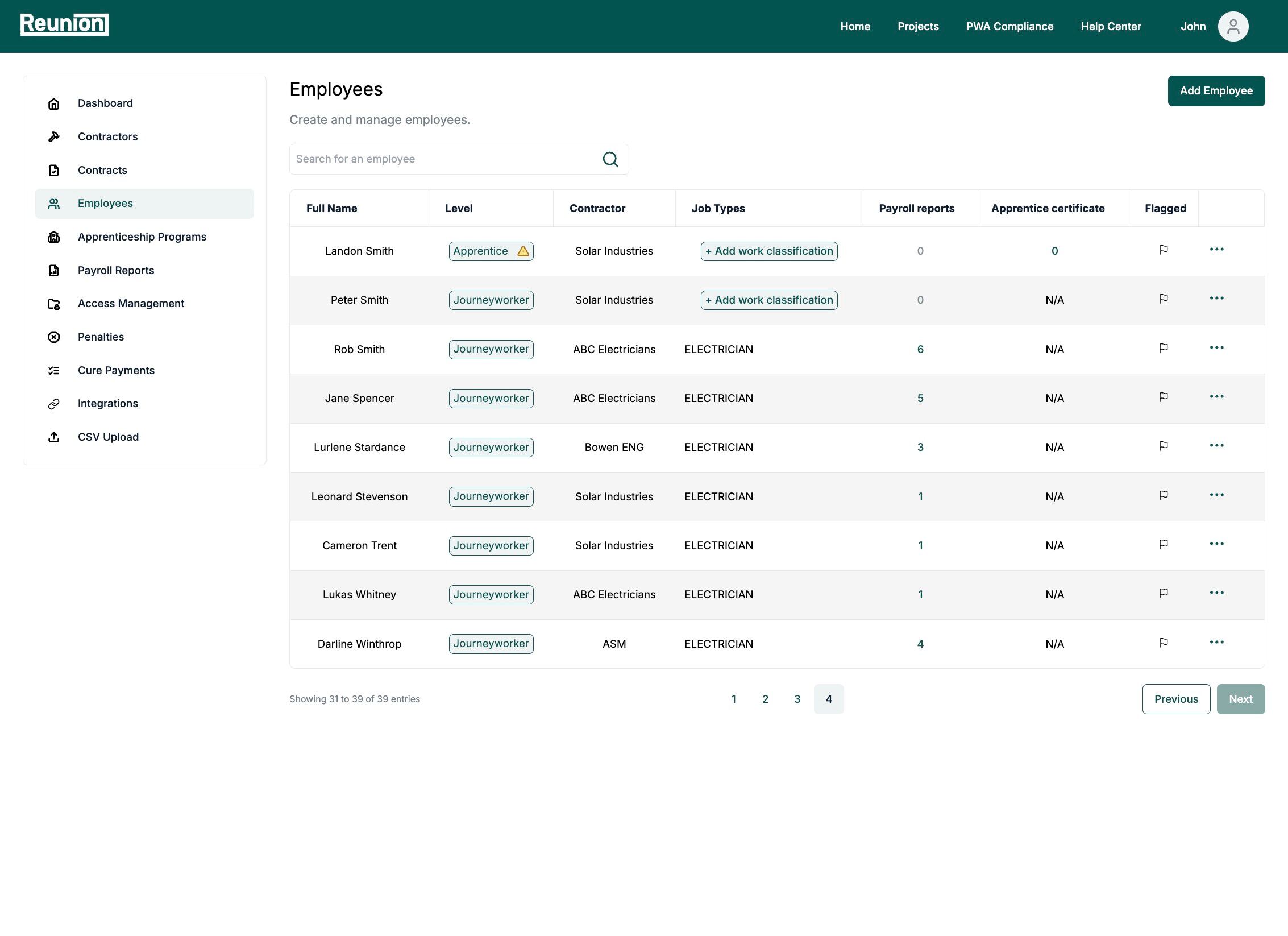
Task: Open the user profile avatar icon
Action: 1232,27
